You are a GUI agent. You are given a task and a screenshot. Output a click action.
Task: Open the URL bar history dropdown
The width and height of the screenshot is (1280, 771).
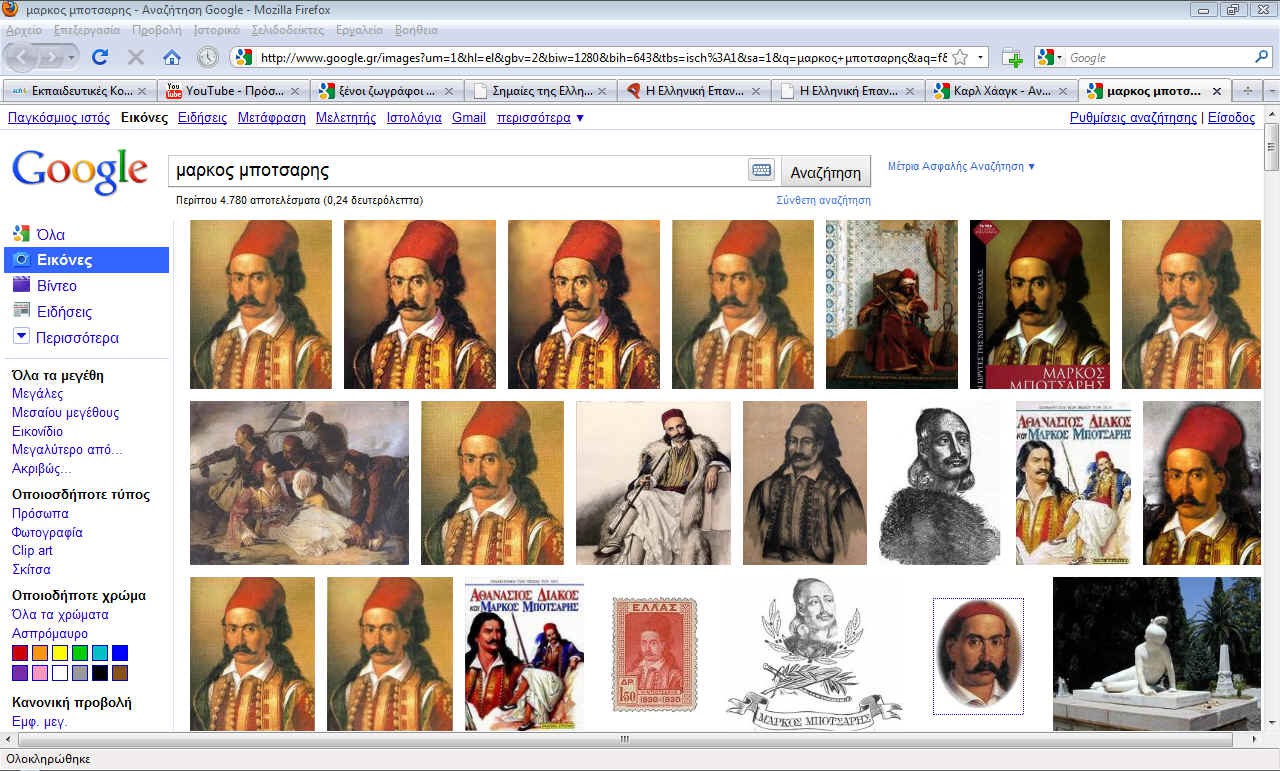(981, 58)
